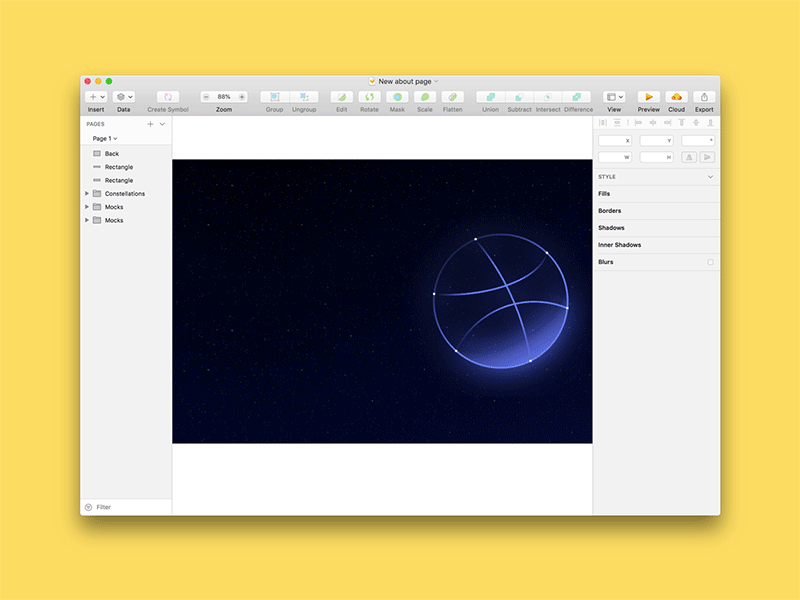Click the flip horizontal button

click(689, 157)
